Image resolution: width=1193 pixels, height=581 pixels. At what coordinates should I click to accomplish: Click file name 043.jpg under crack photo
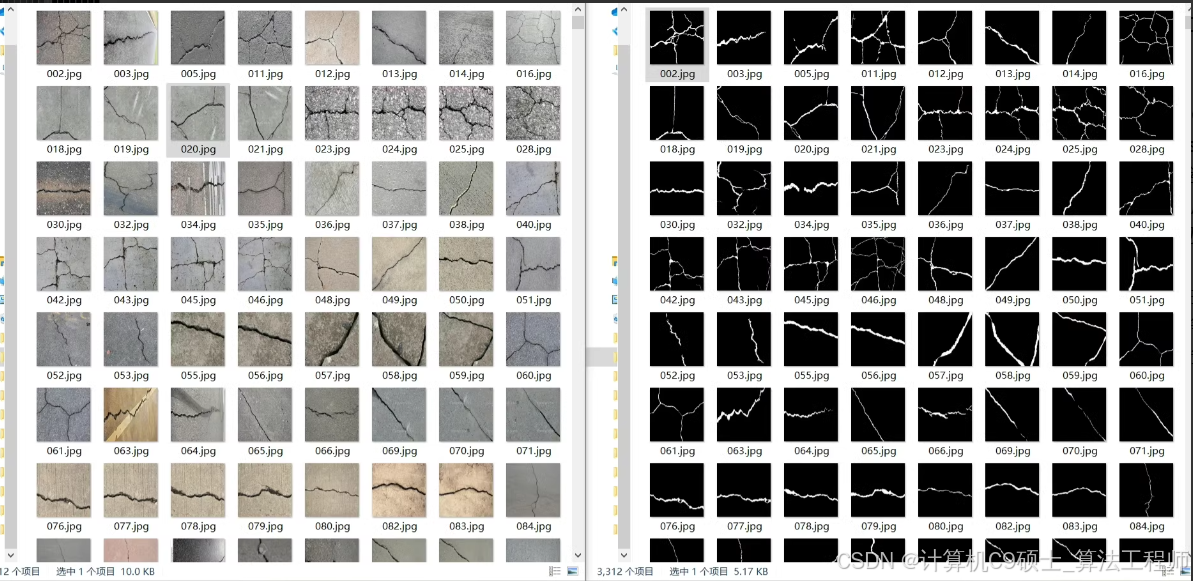(131, 300)
